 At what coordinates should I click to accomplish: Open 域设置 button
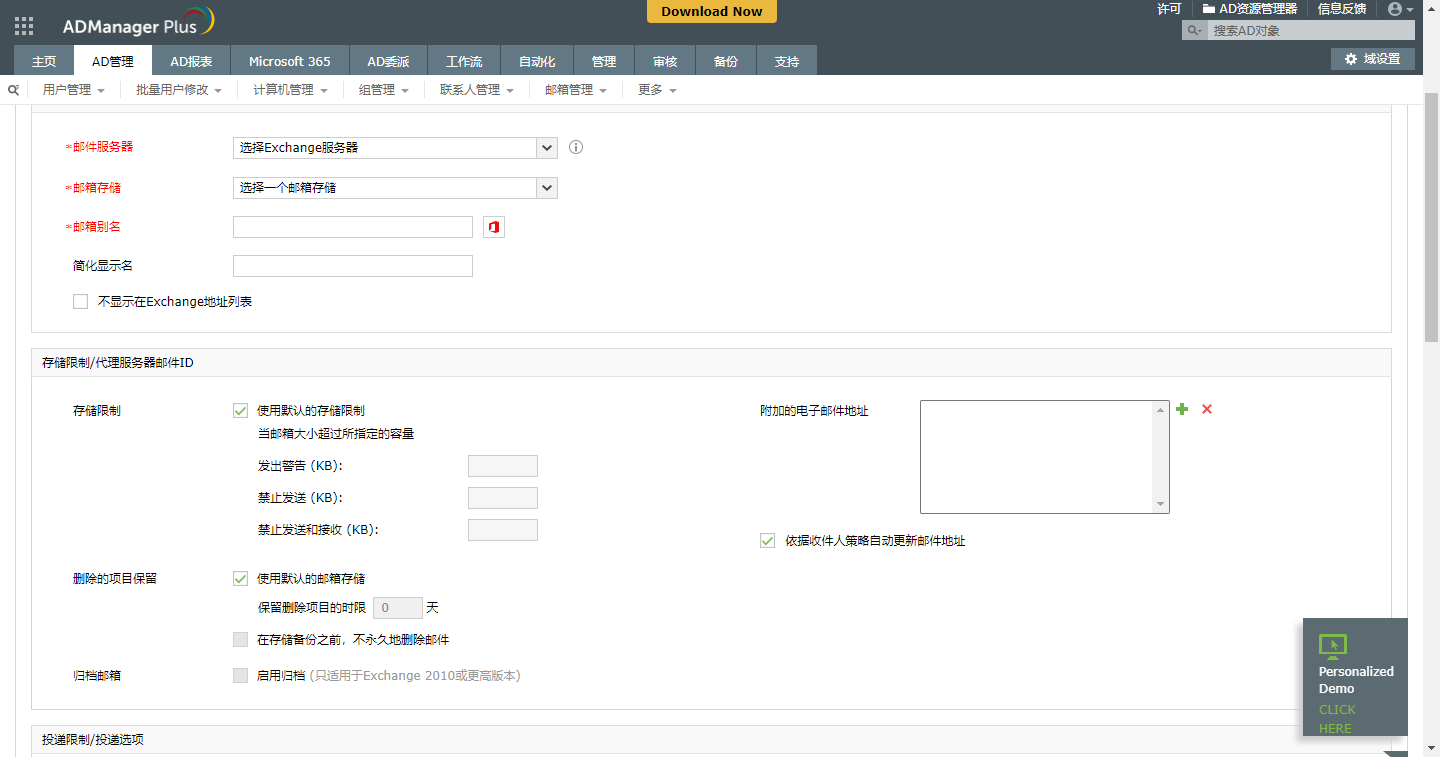pyautogui.click(x=1372, y=59)
